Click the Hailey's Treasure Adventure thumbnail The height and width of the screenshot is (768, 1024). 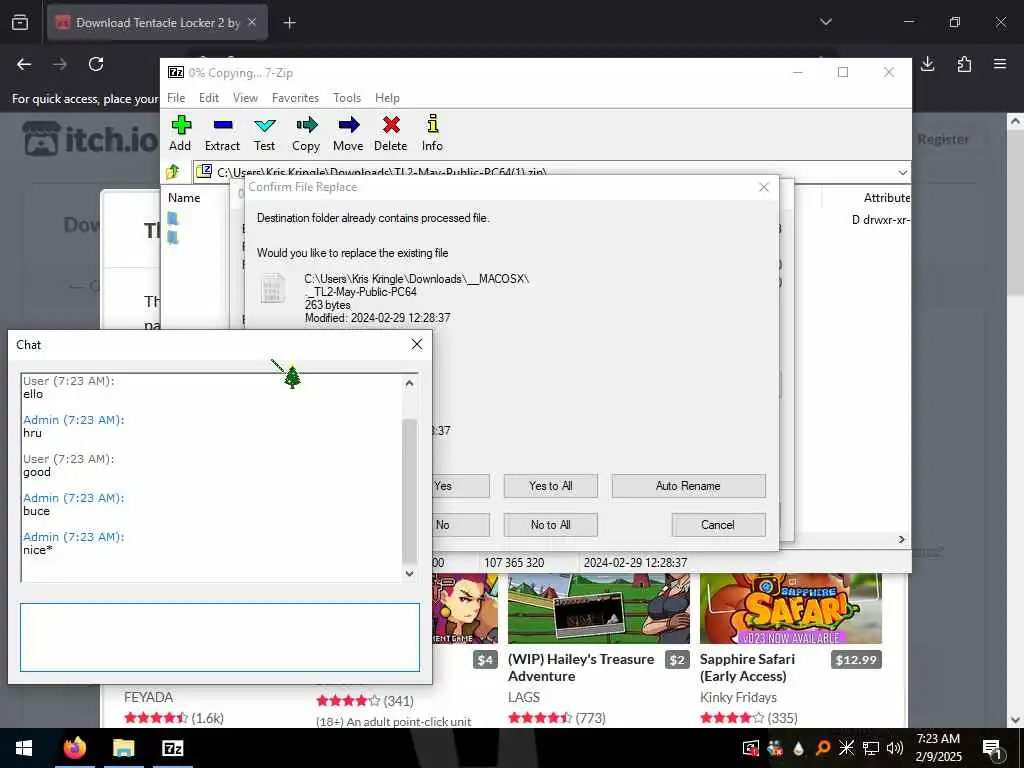(599, 608)
